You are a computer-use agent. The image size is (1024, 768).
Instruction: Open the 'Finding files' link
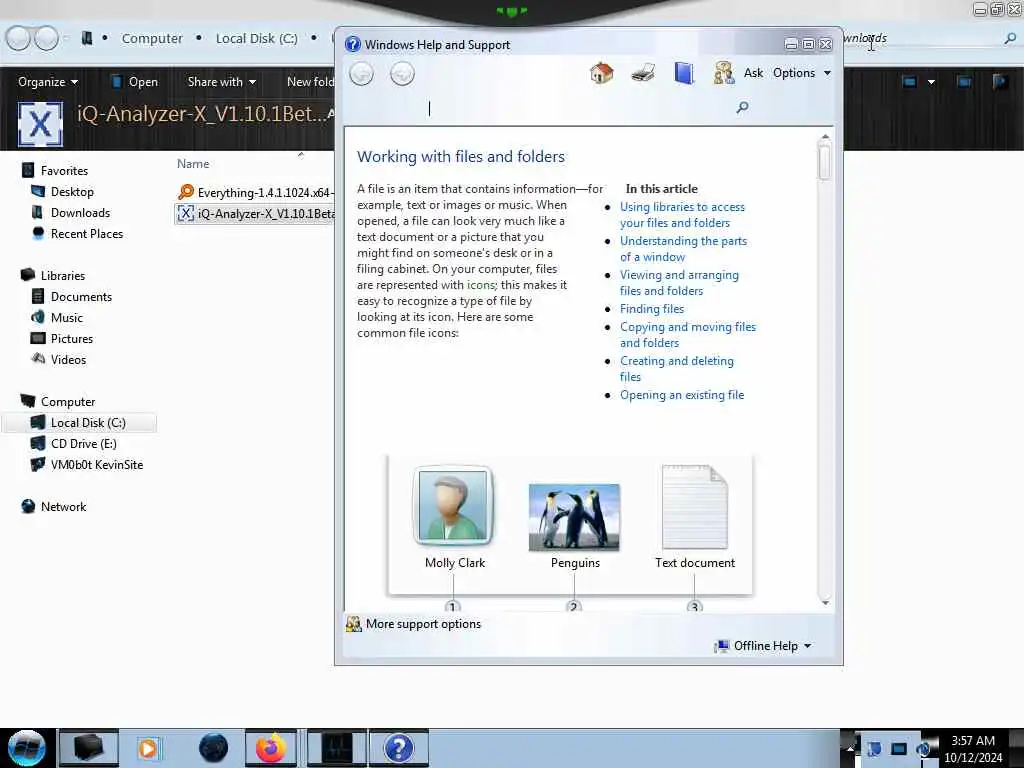(x=652, y=309)
